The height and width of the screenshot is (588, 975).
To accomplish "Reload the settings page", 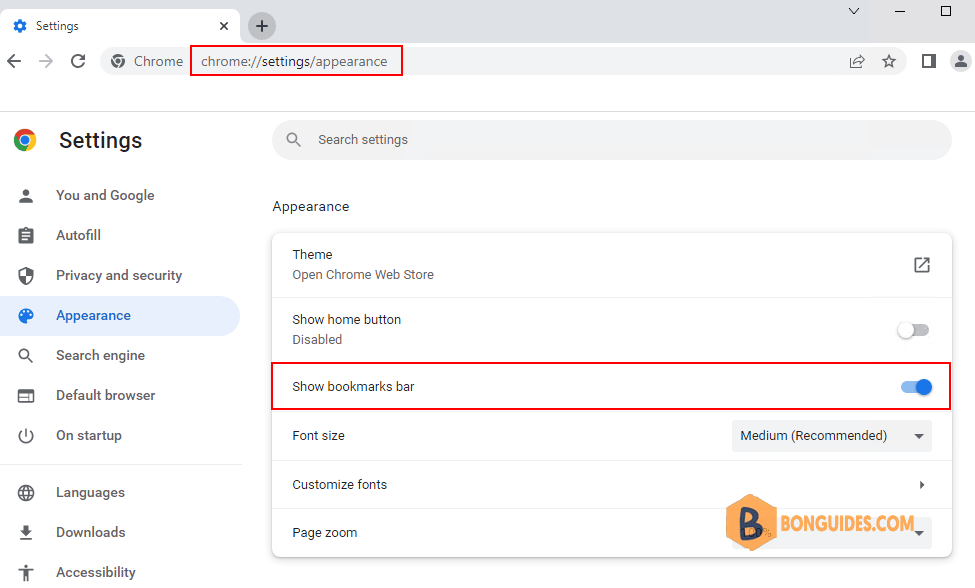I will tap(78, 61).
